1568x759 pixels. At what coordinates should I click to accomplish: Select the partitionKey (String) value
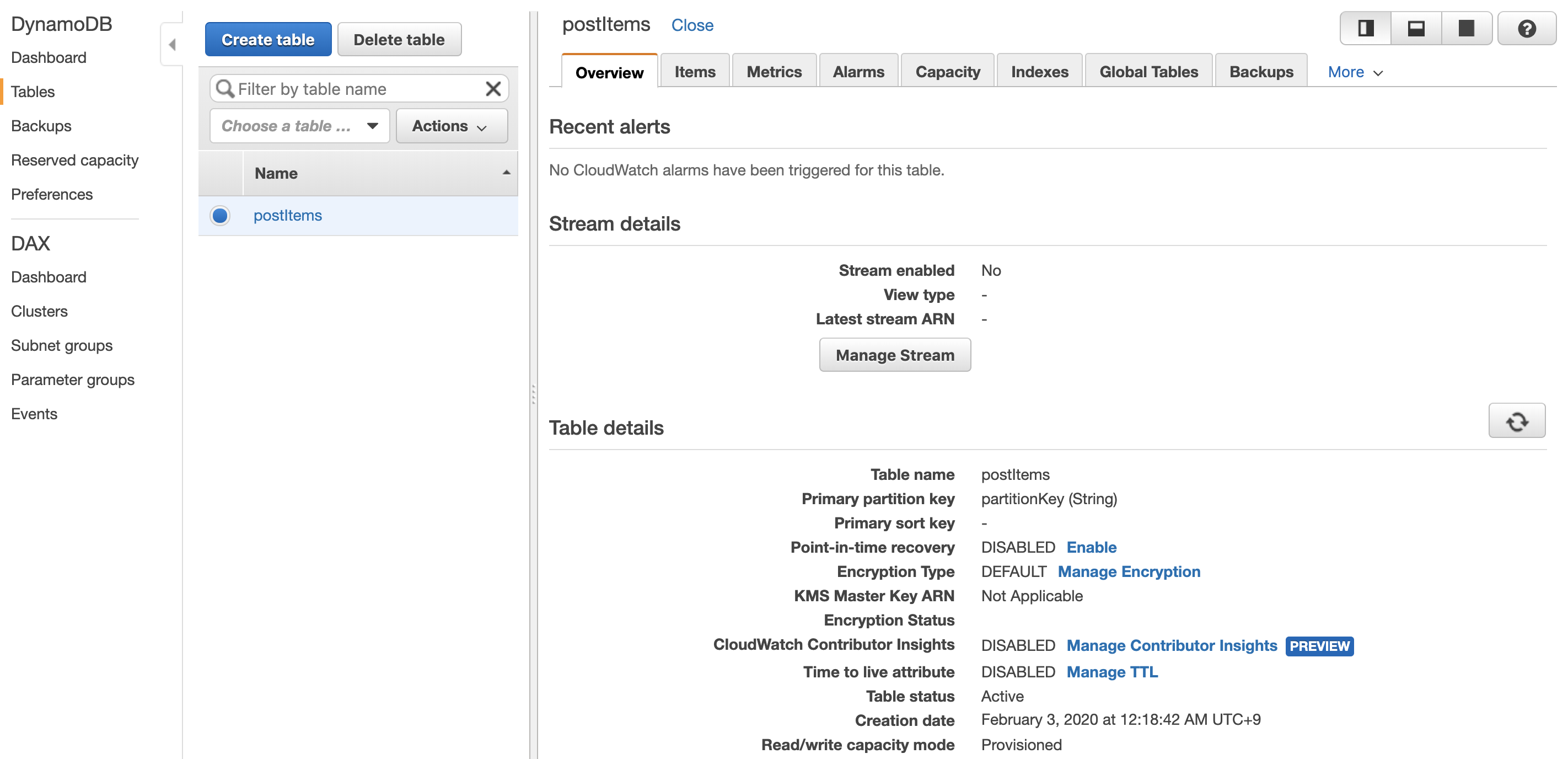point(1049,499)
